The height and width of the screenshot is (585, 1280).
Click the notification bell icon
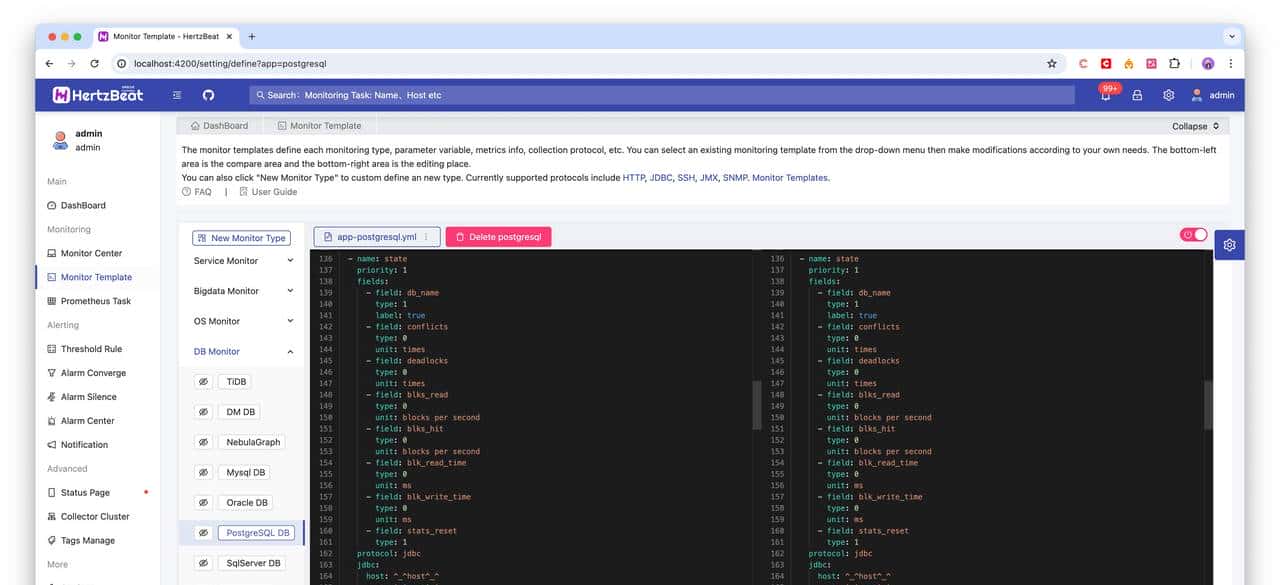1105,96
